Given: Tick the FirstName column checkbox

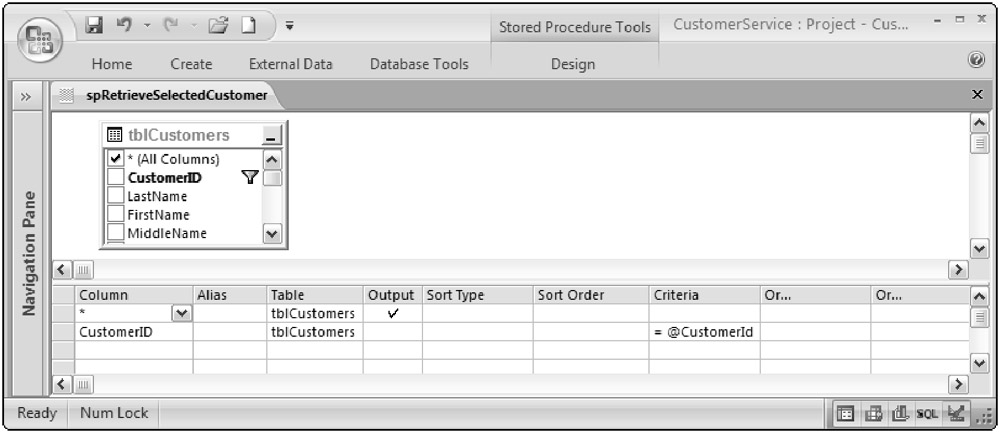Looking at the screenshot, I should coord(116,215).
